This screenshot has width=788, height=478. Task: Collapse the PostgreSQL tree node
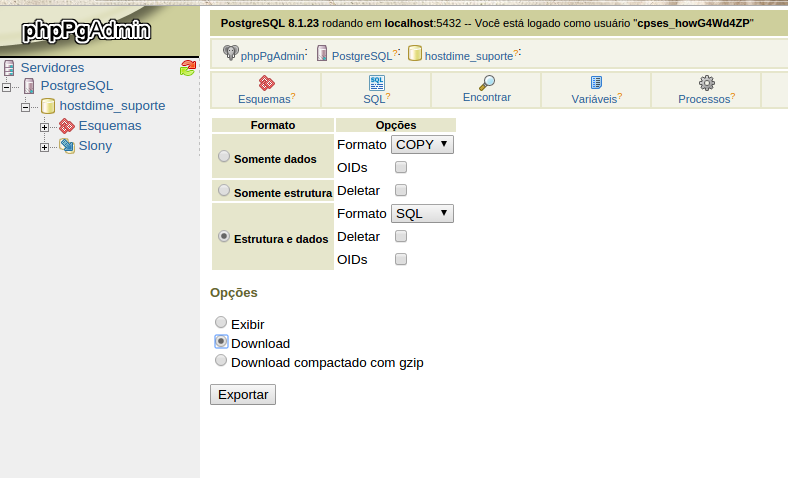(6, 87)
